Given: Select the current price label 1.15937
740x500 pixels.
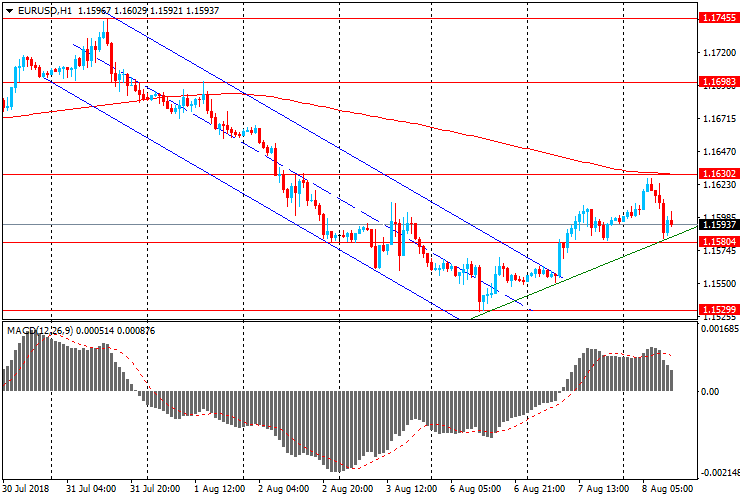Looking at the screenshot, I should click(719, 224).
